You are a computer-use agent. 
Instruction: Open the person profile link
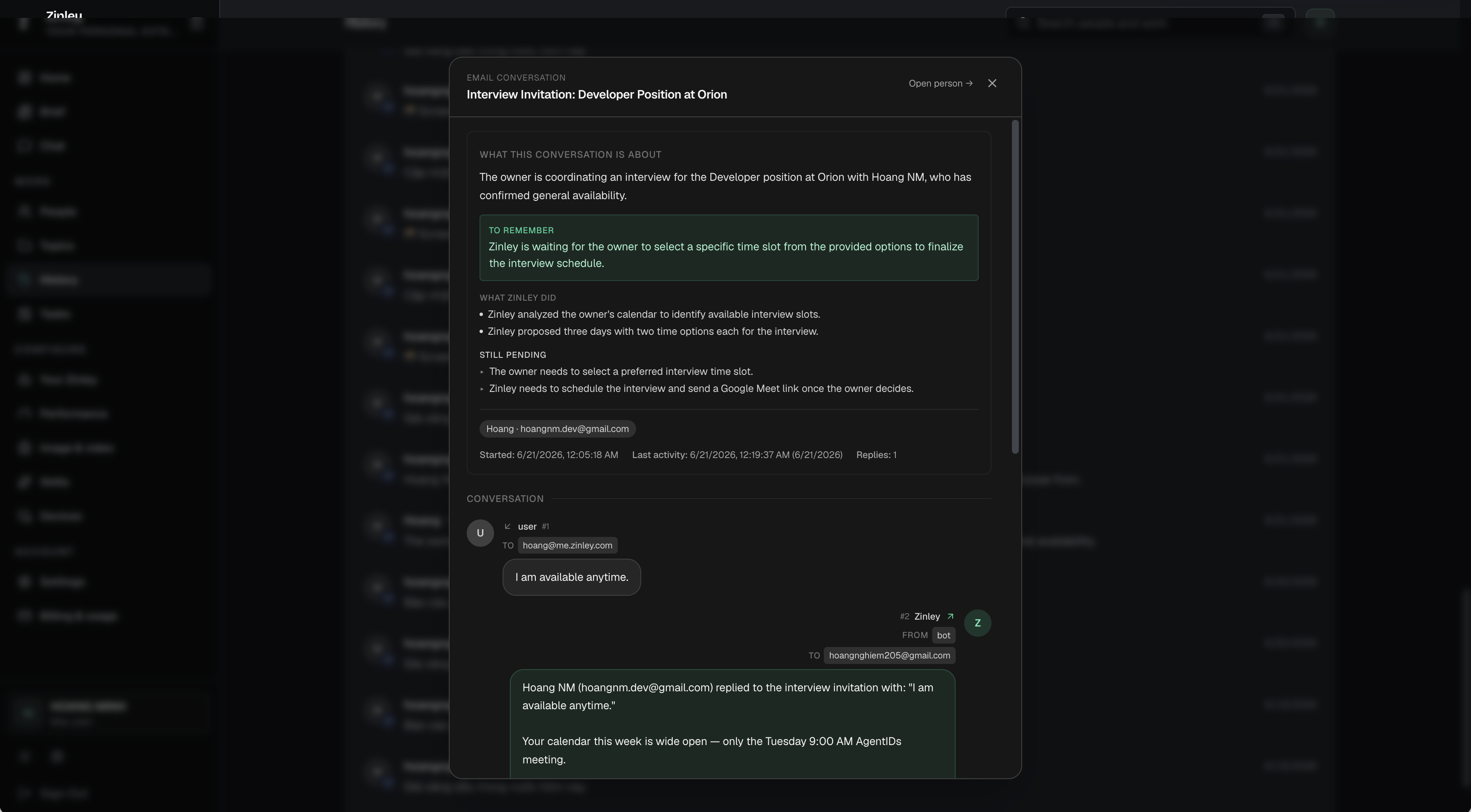pos(941,83)
